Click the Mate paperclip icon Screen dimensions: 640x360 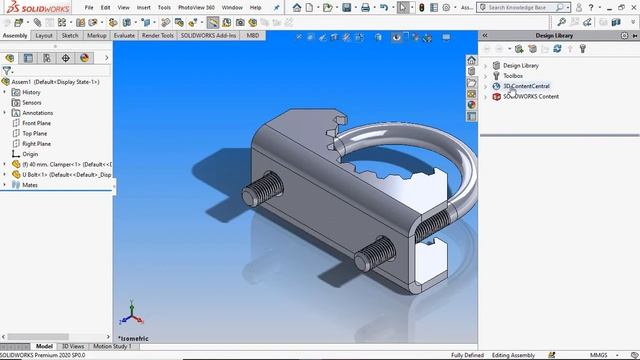pyautogui.click(x=38, y=22)
